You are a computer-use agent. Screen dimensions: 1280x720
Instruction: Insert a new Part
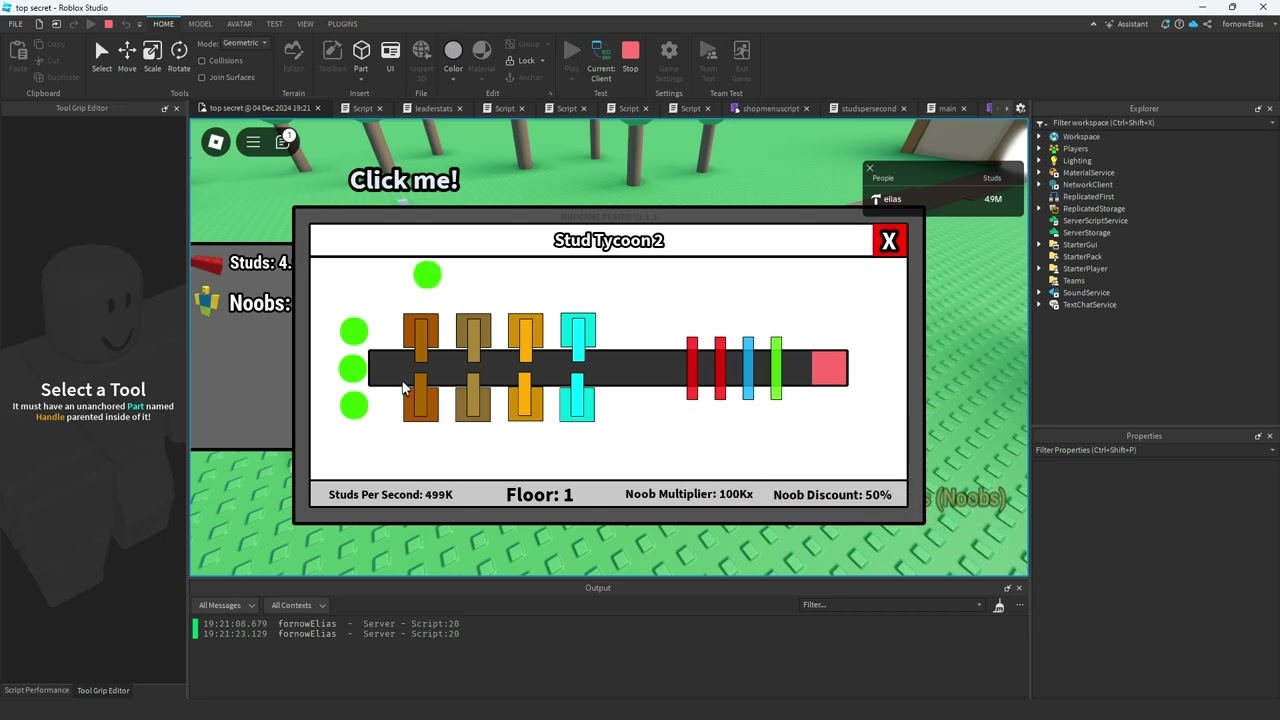click(361, 56)
